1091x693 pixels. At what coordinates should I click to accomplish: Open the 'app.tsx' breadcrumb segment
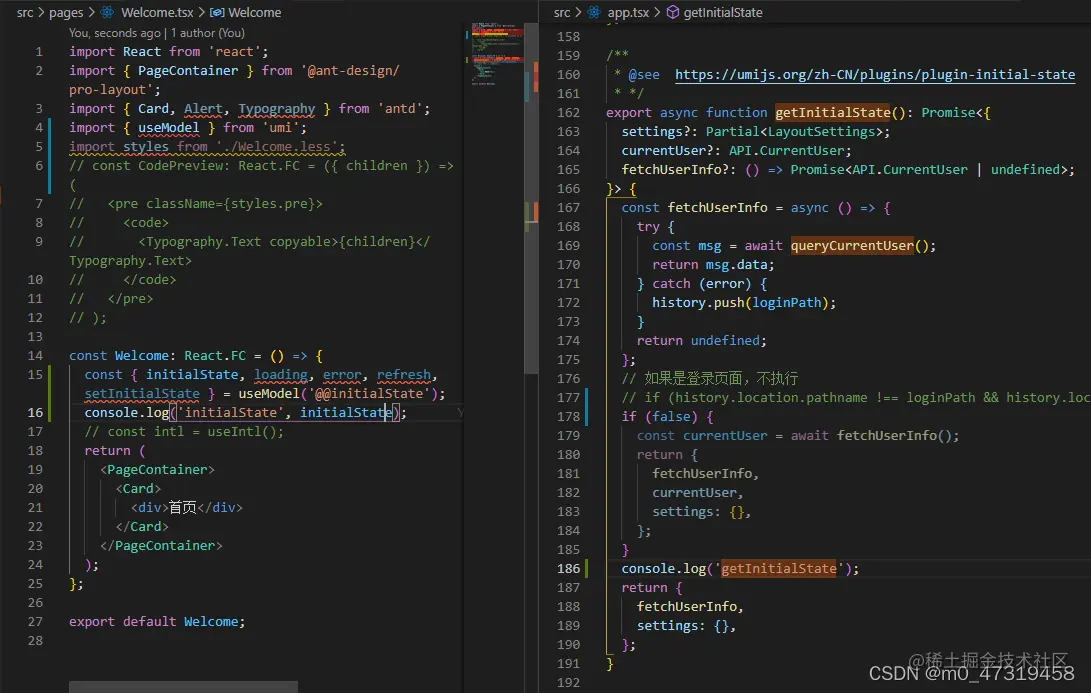click(628, 12)
